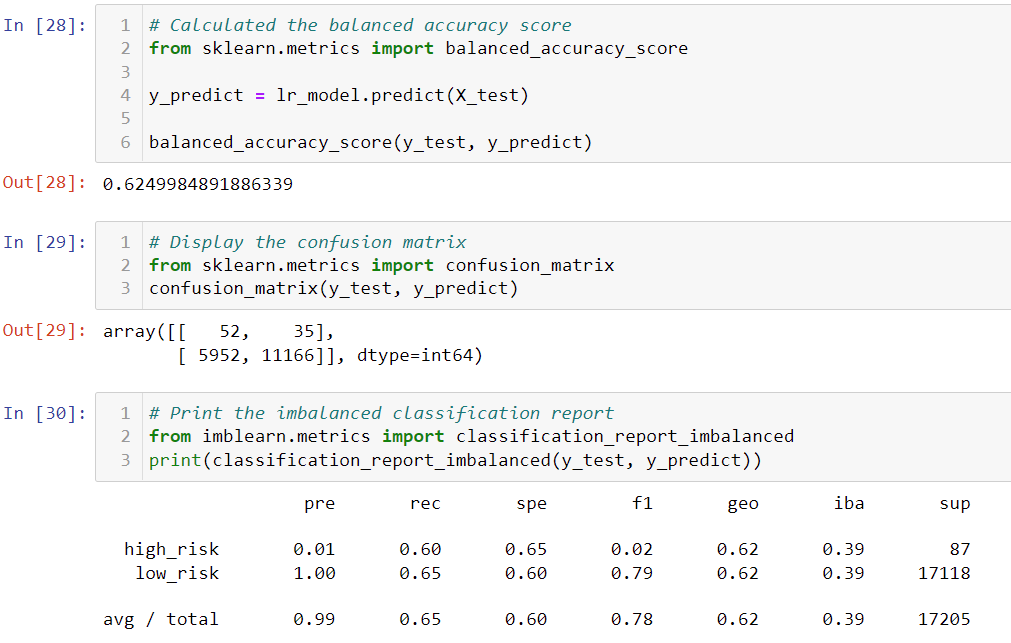
Task: Select the output value 0.6249984891886339
Action: 198,184
